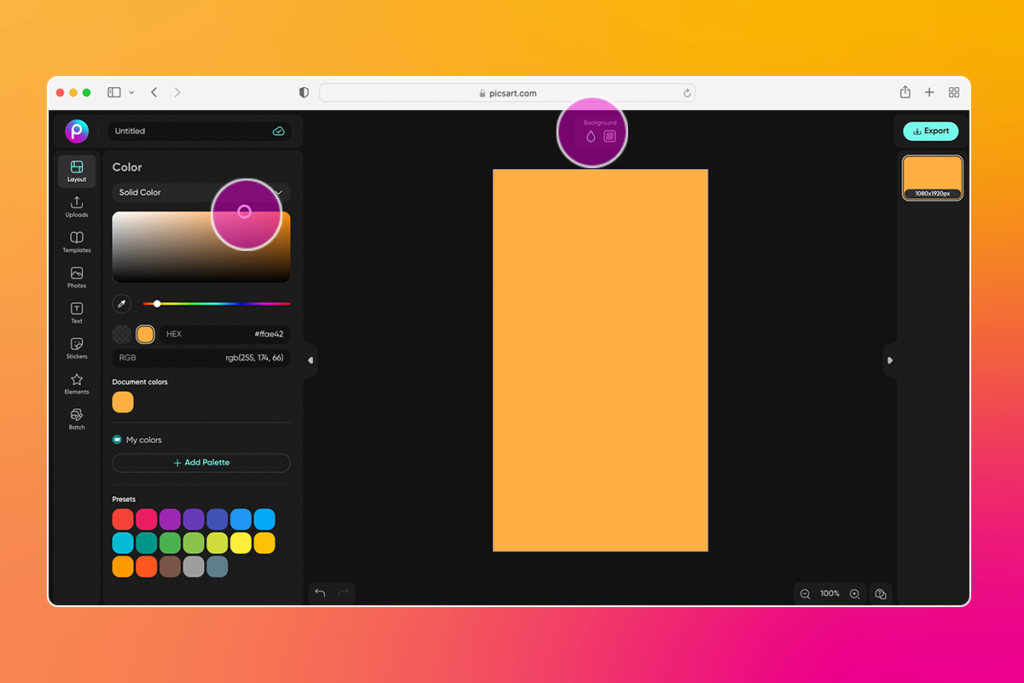Toggle the browser sidebar panel
Viewport: 1024px width, 683px height.
pyautogui.click(x=113, y=91)
